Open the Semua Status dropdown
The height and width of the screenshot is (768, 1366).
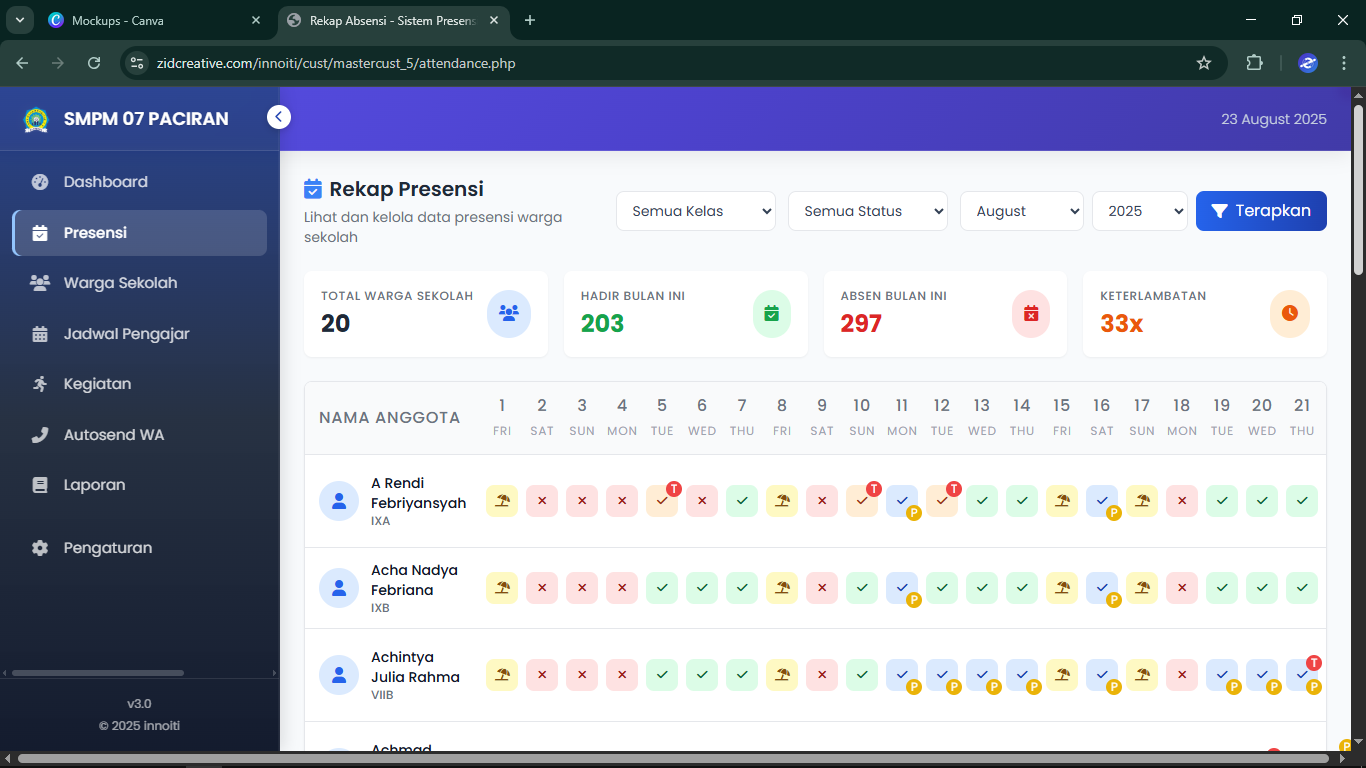(867, 211)
